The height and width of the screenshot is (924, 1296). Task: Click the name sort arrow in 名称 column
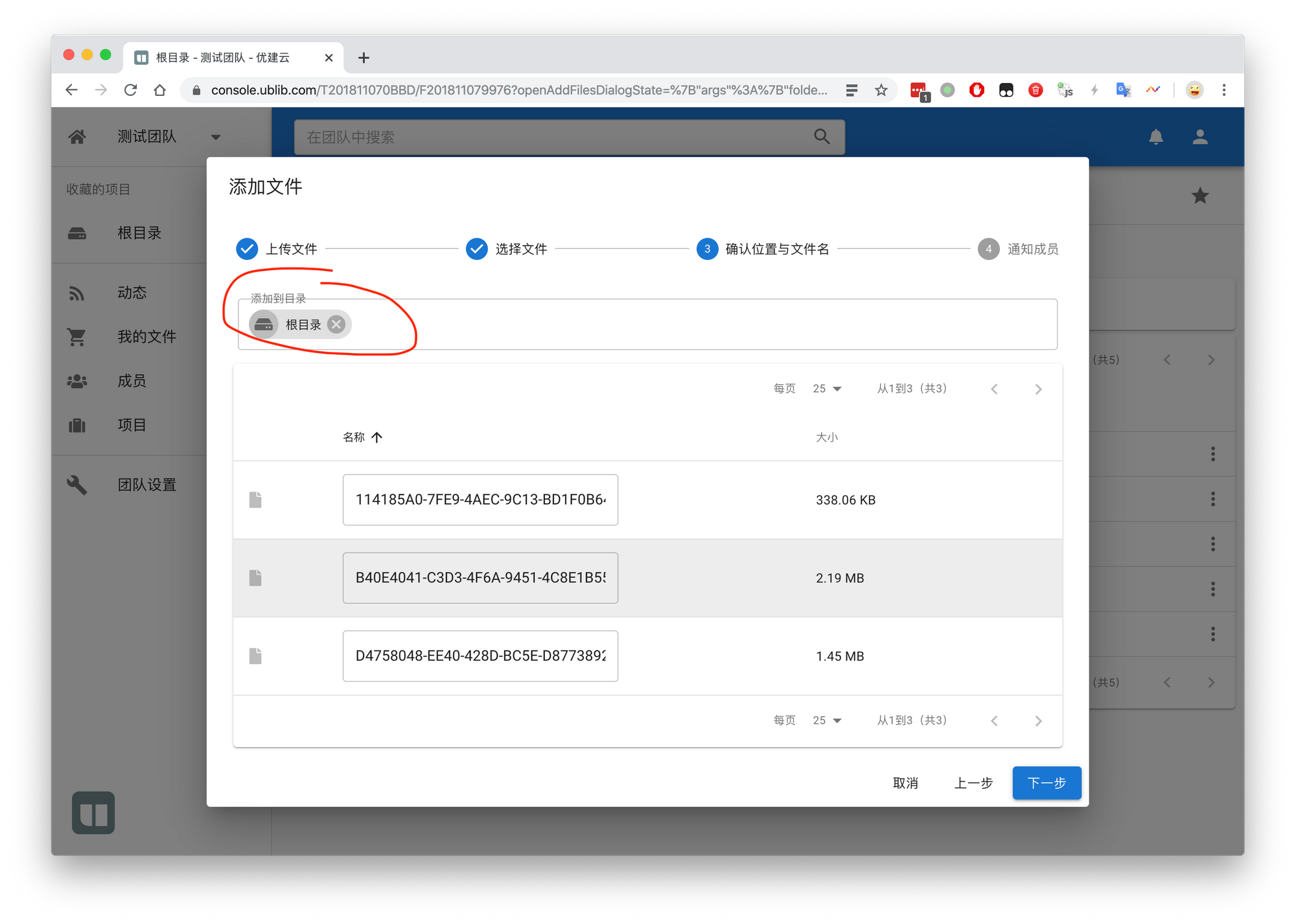pyautogui.click(x=377, y=437)
